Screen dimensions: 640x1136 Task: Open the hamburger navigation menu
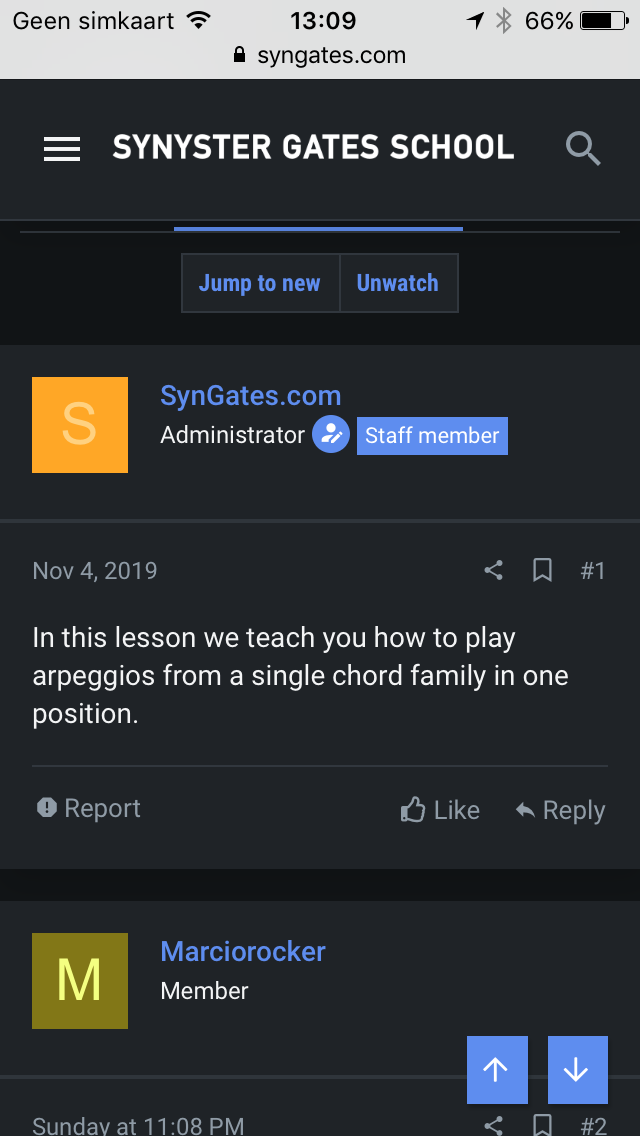62,149
